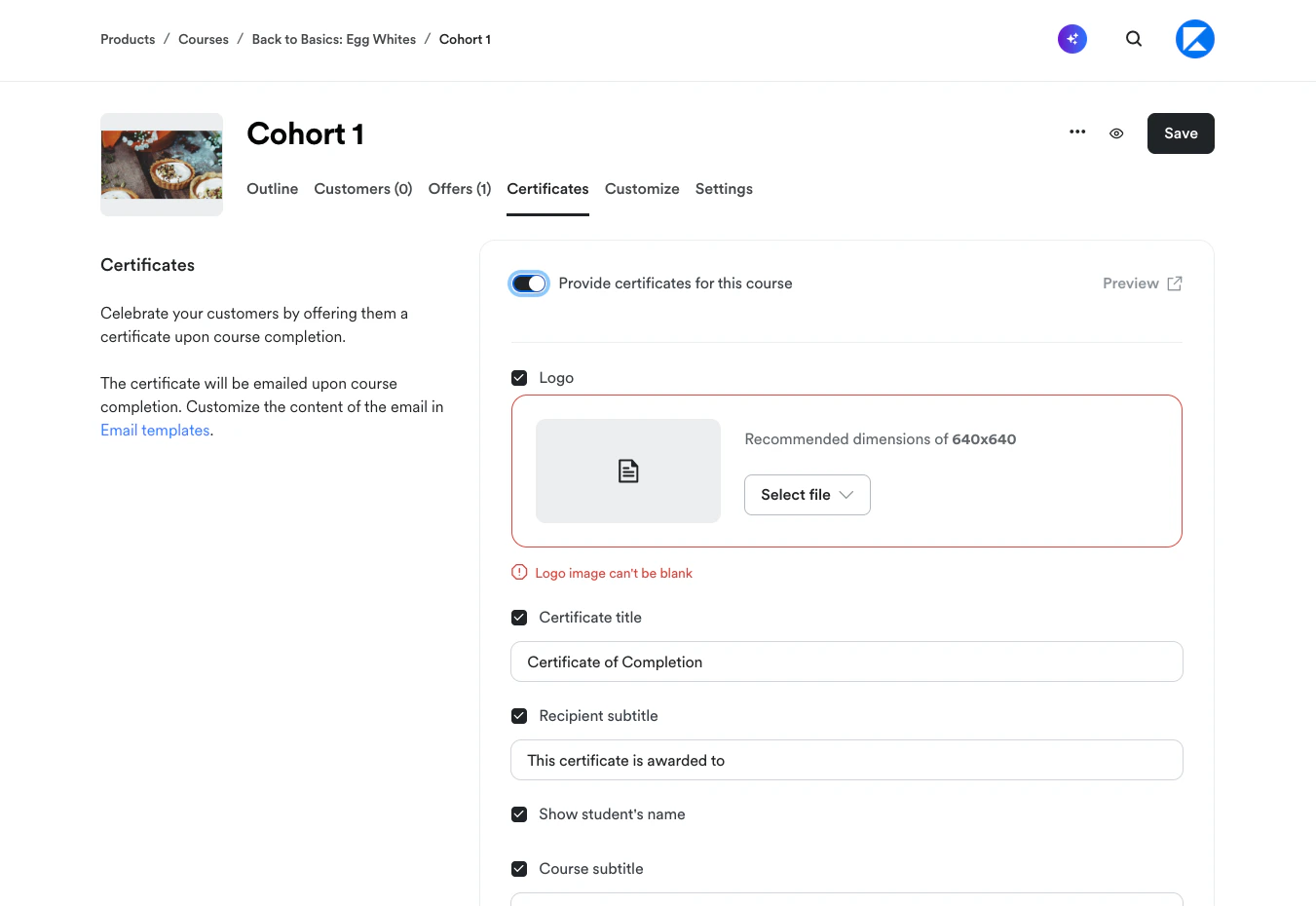
Task: Click the logo error warning icon
Action: 519,573
